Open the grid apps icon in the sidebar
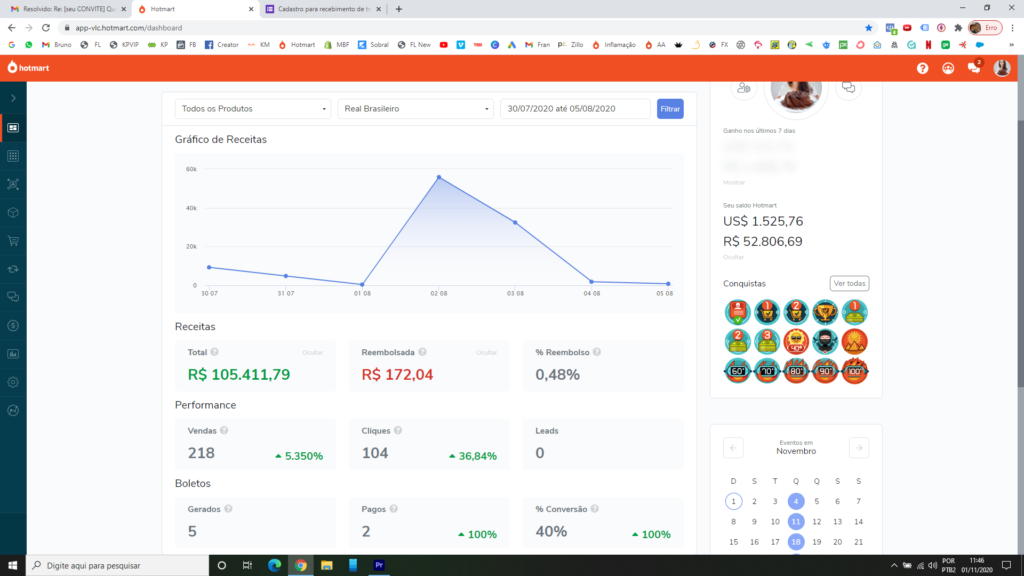Viewport: 1024px width, 576px height. coord(13,156)
